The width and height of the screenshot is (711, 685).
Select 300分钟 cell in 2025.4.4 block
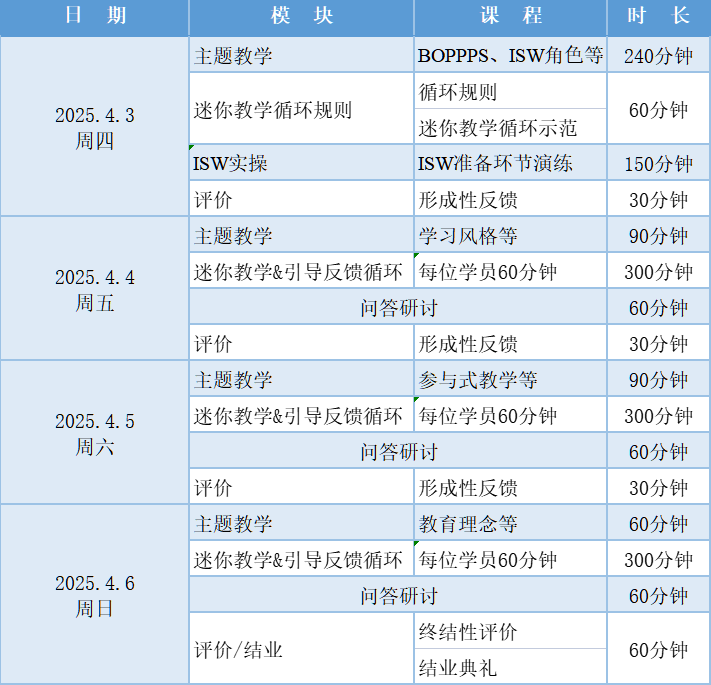(x=659, y=270)
